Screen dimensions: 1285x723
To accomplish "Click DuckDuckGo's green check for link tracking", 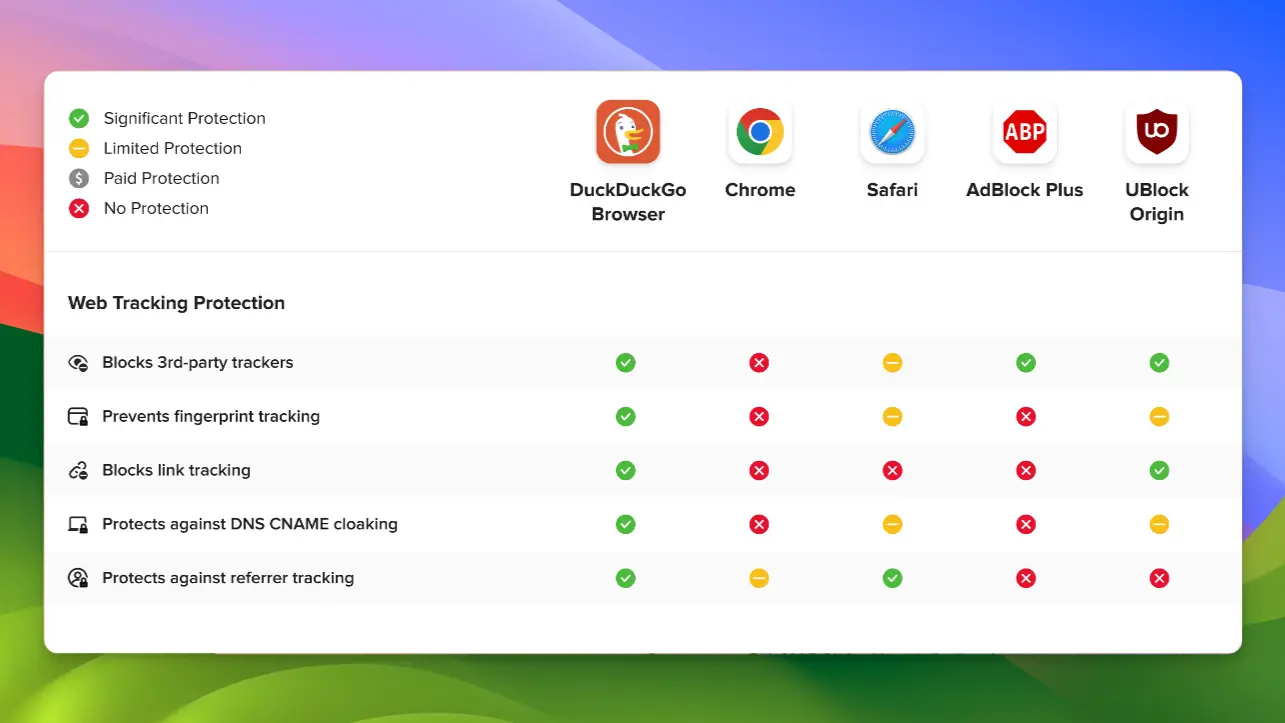I will [x=626, y=470].
